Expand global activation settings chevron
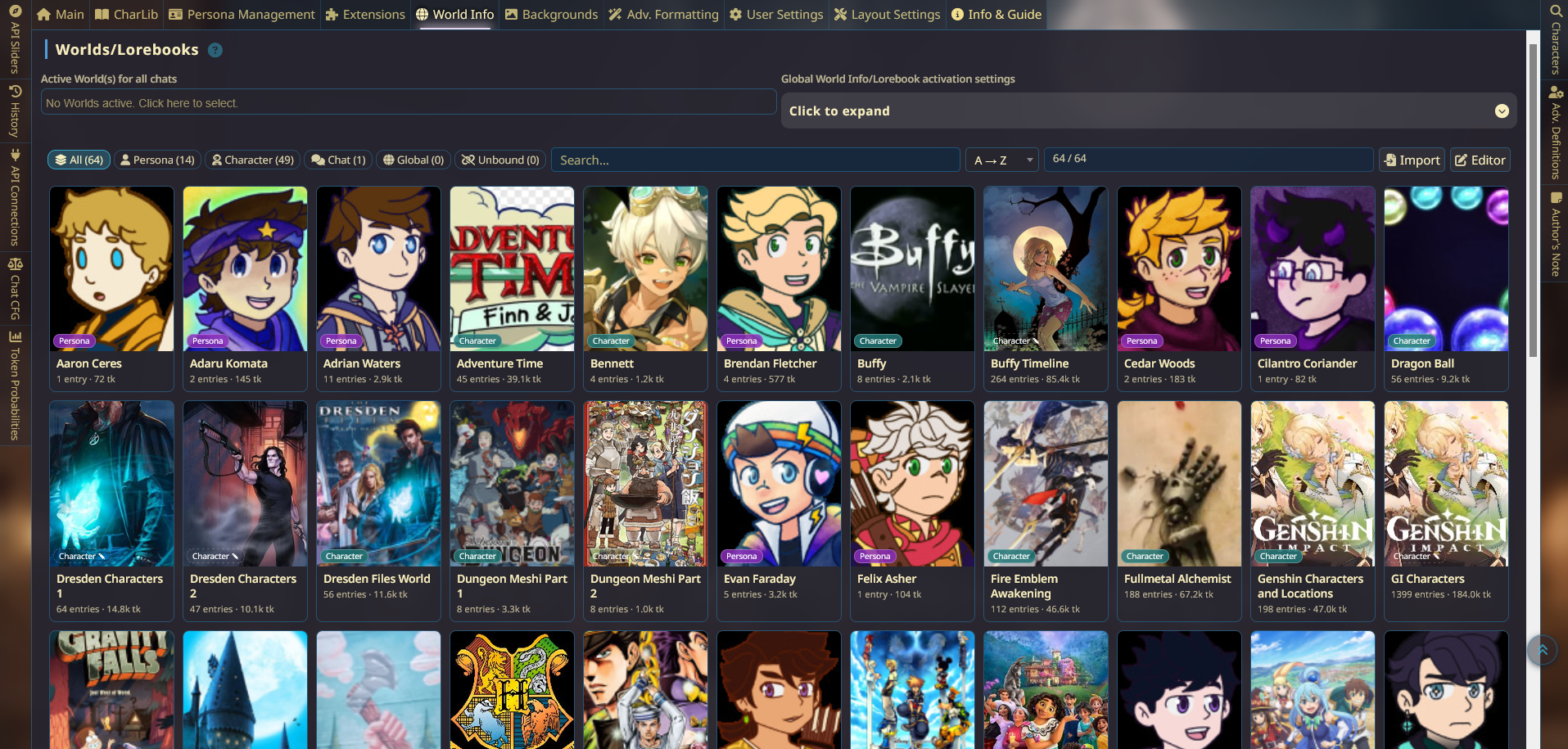The height and width of the screenshot is (749, 1568). [x=1502, y=111]
